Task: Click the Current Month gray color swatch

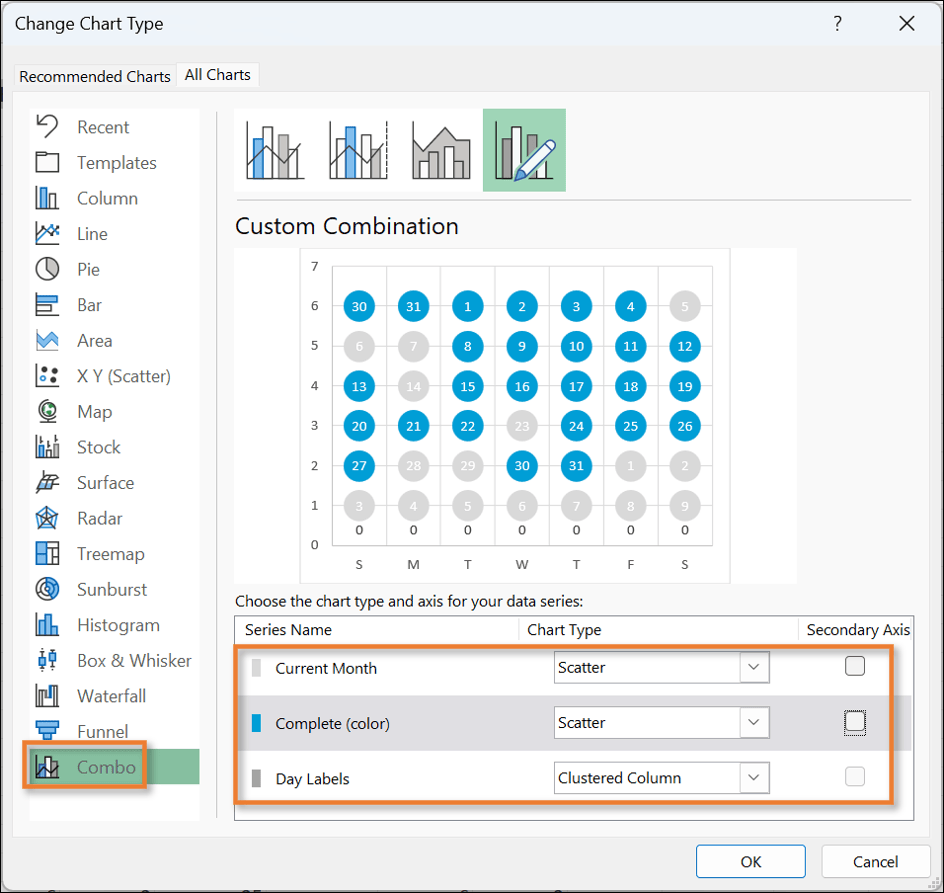Action: pos(256,668)
